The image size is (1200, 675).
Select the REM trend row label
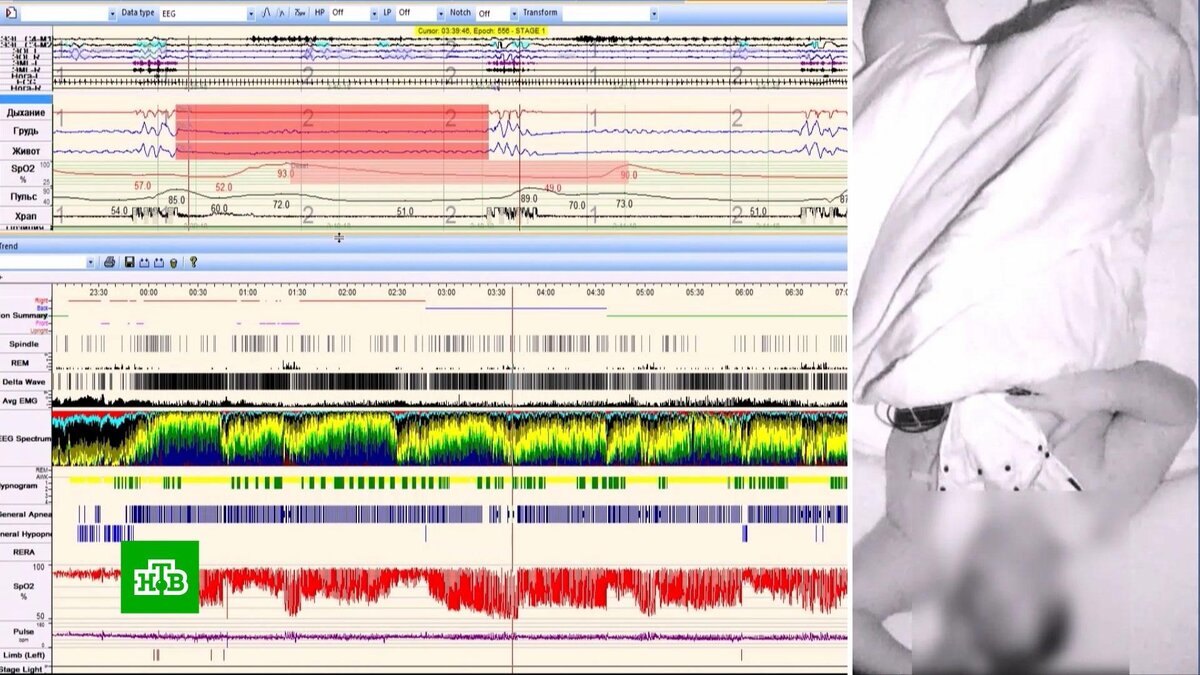coord(20,363)
